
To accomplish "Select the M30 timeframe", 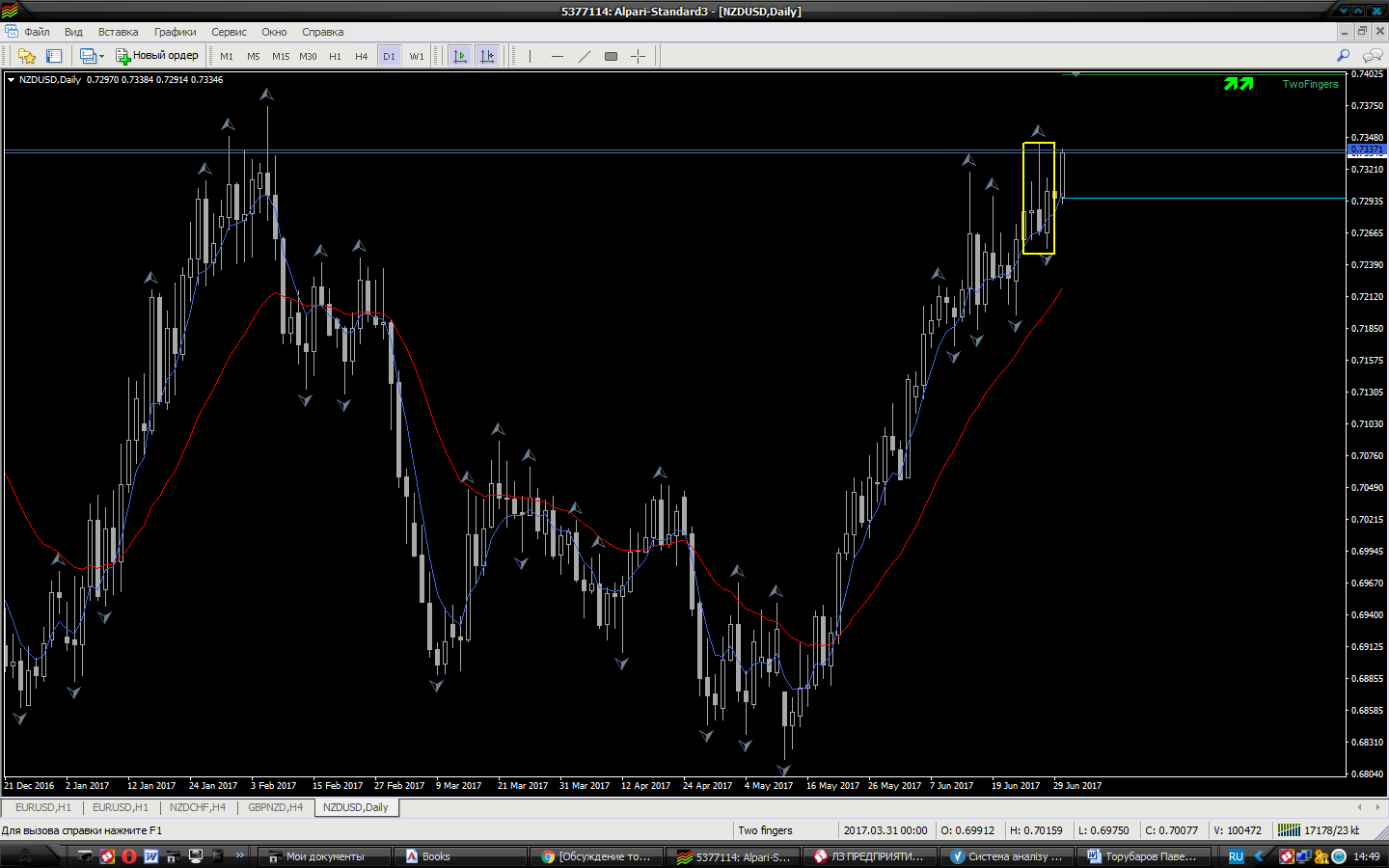I will tap(308, 56).
